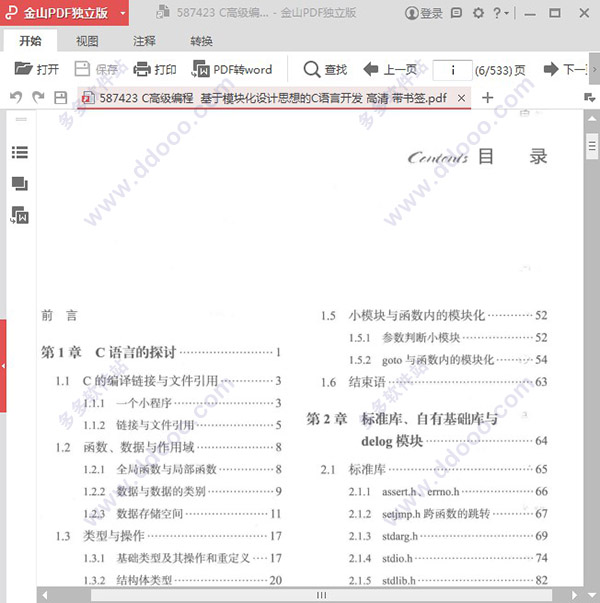Click entry 2.1.3 stdarg.h
Screen dimensions: 600x603
[x=448, y=536]
